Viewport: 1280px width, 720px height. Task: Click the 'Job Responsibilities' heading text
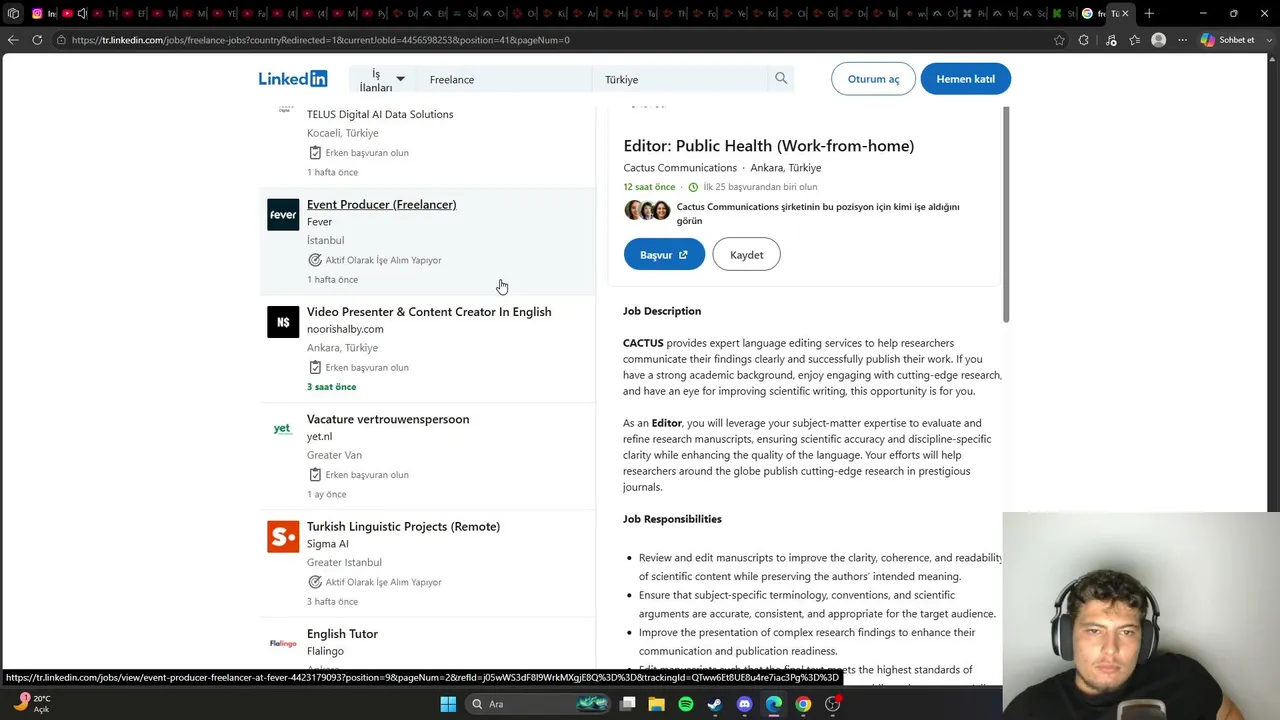pyautogui.click(x=672, y=519)
